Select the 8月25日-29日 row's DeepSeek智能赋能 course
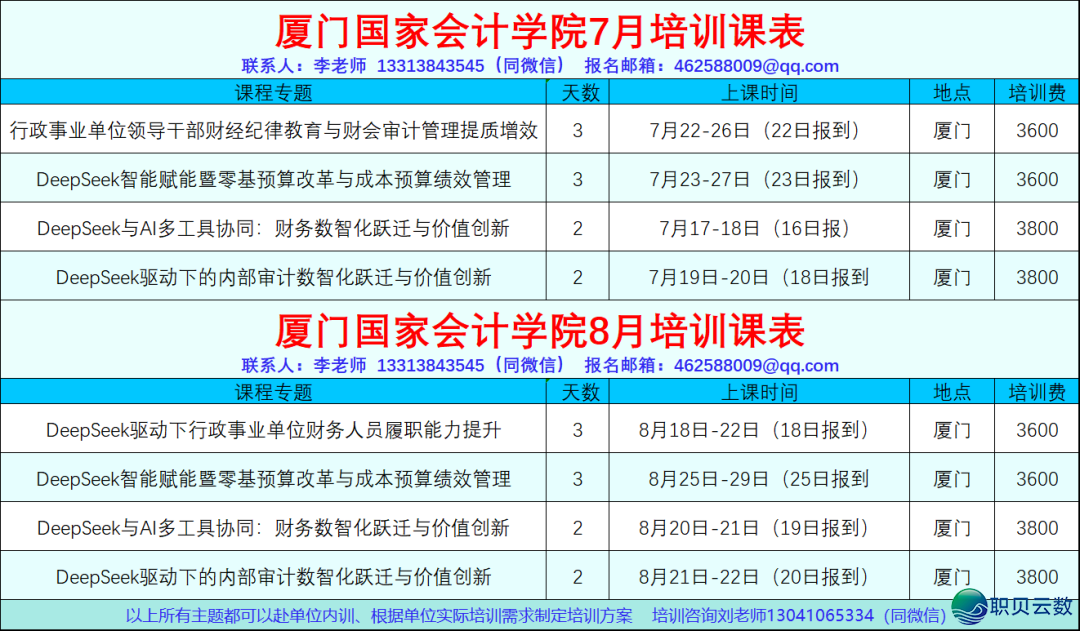 coord(273,479)
